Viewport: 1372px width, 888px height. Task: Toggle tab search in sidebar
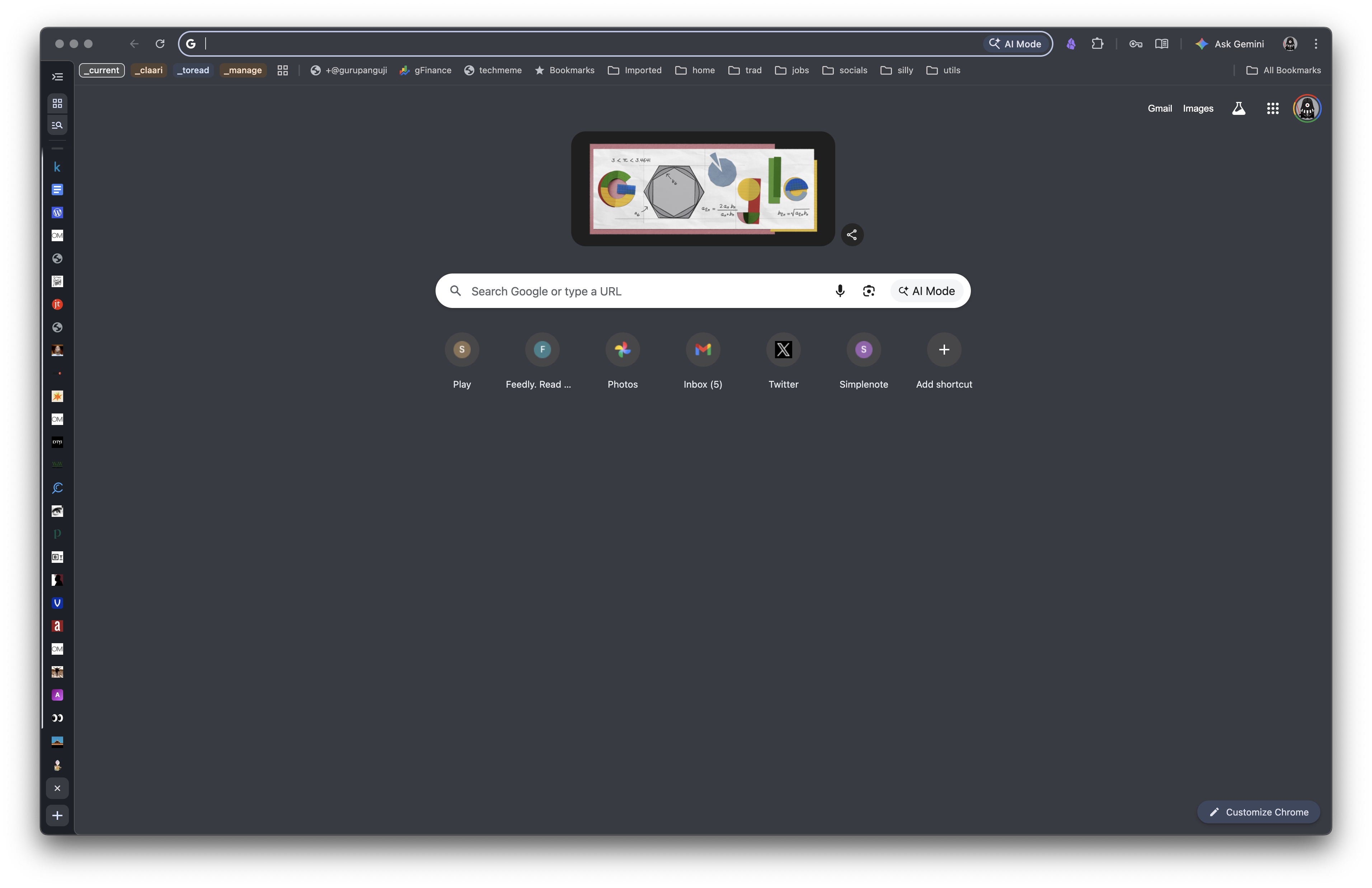(57, 125)
